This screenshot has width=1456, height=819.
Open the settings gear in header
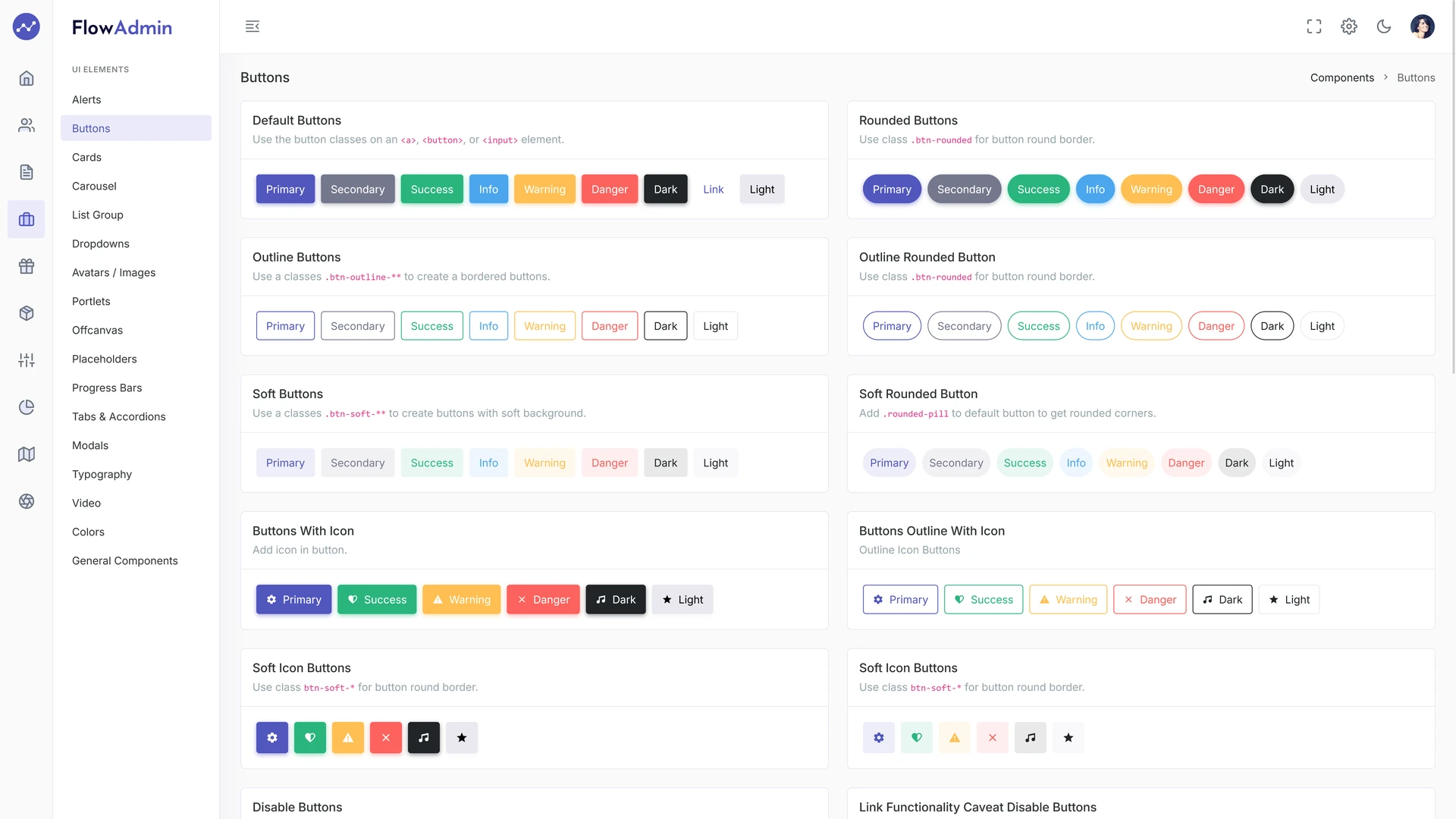point(1349,27)
